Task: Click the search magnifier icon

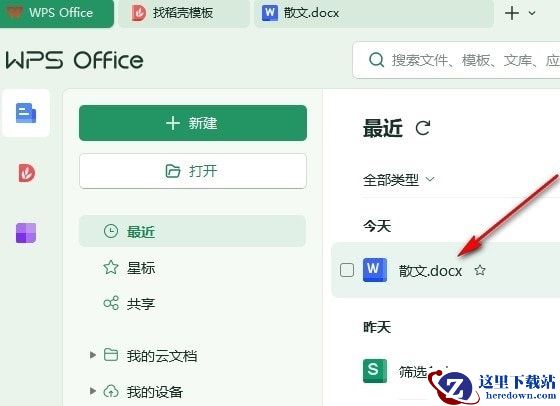Action: (x=376, y=60)
